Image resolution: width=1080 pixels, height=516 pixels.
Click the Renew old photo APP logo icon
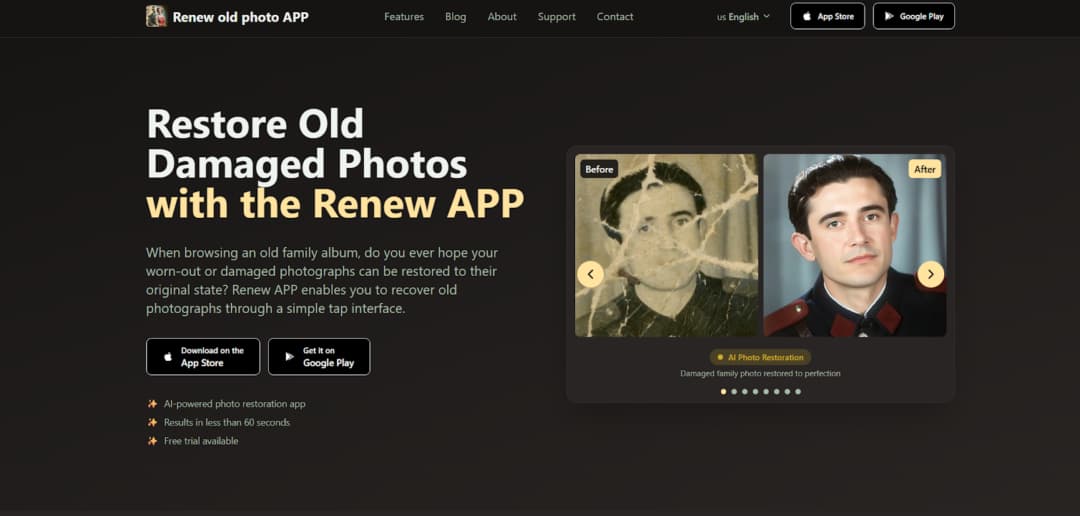pyautogui.click(x=156, y=16)
